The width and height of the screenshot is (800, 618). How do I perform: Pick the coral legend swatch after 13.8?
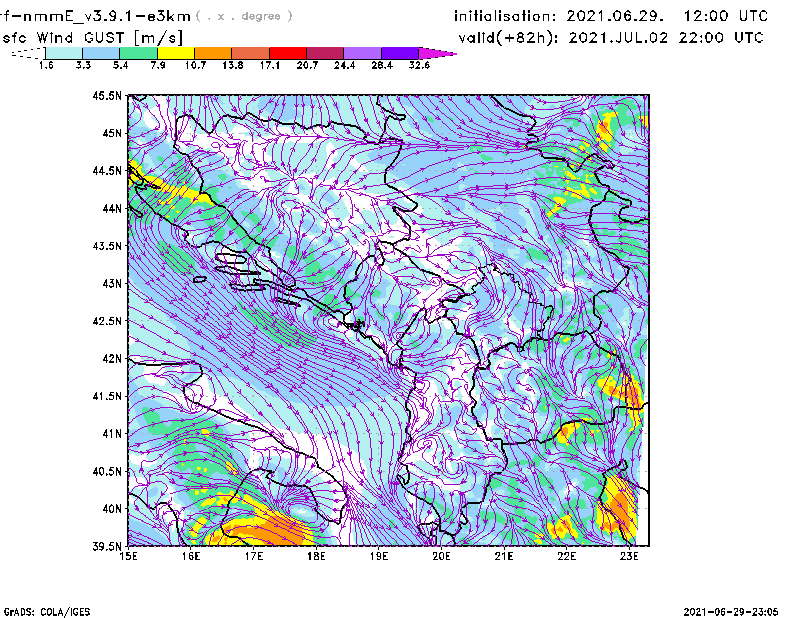tap(251, 53)
